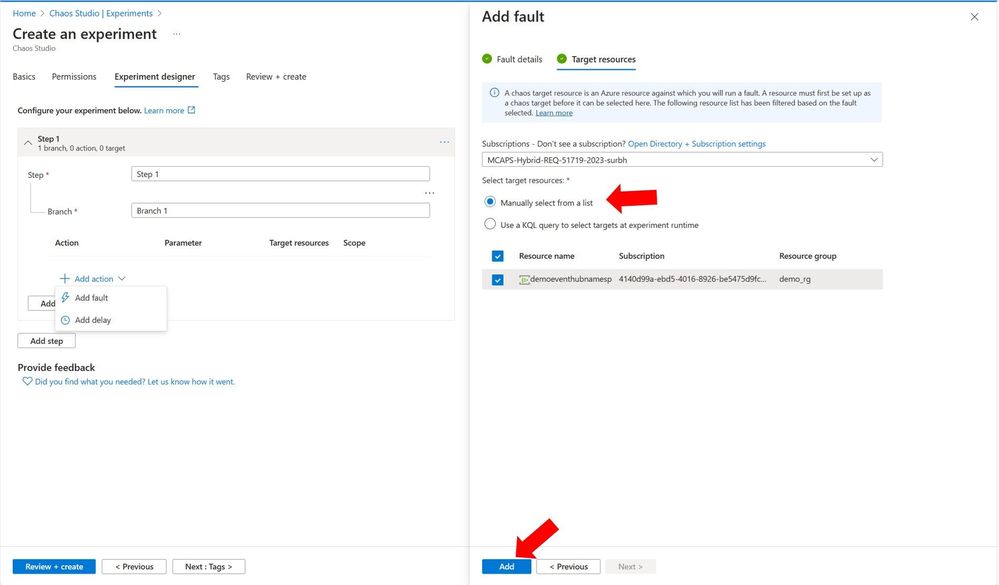The image size is (999, 585).
Task: Open the Subscriptions dropdown
Action: click(x=682, y=160)
